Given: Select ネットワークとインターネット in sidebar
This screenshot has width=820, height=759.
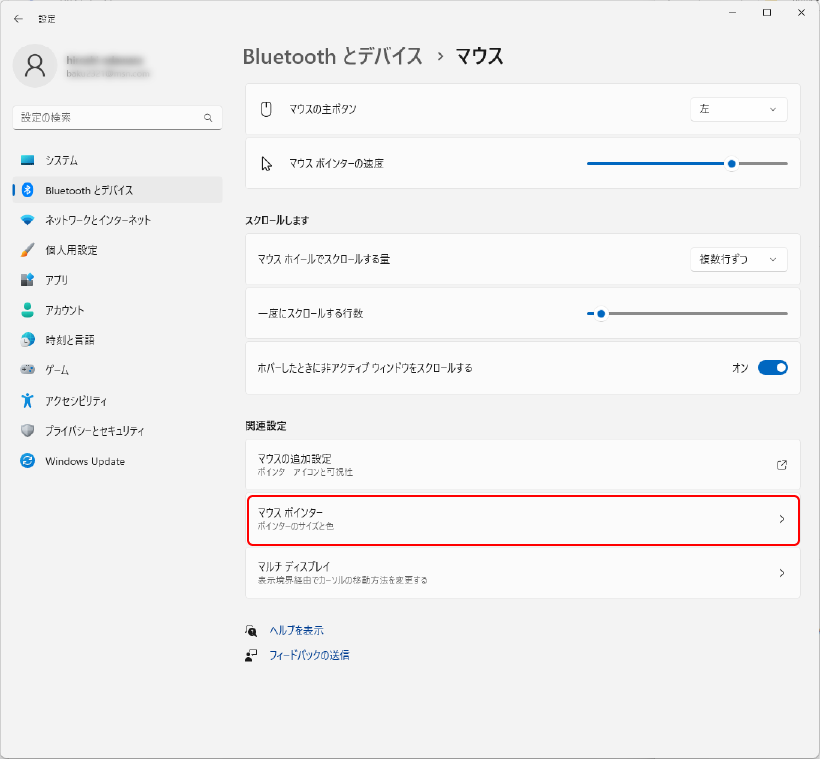Looking at the screenshot, I should [x=98, y=220].
